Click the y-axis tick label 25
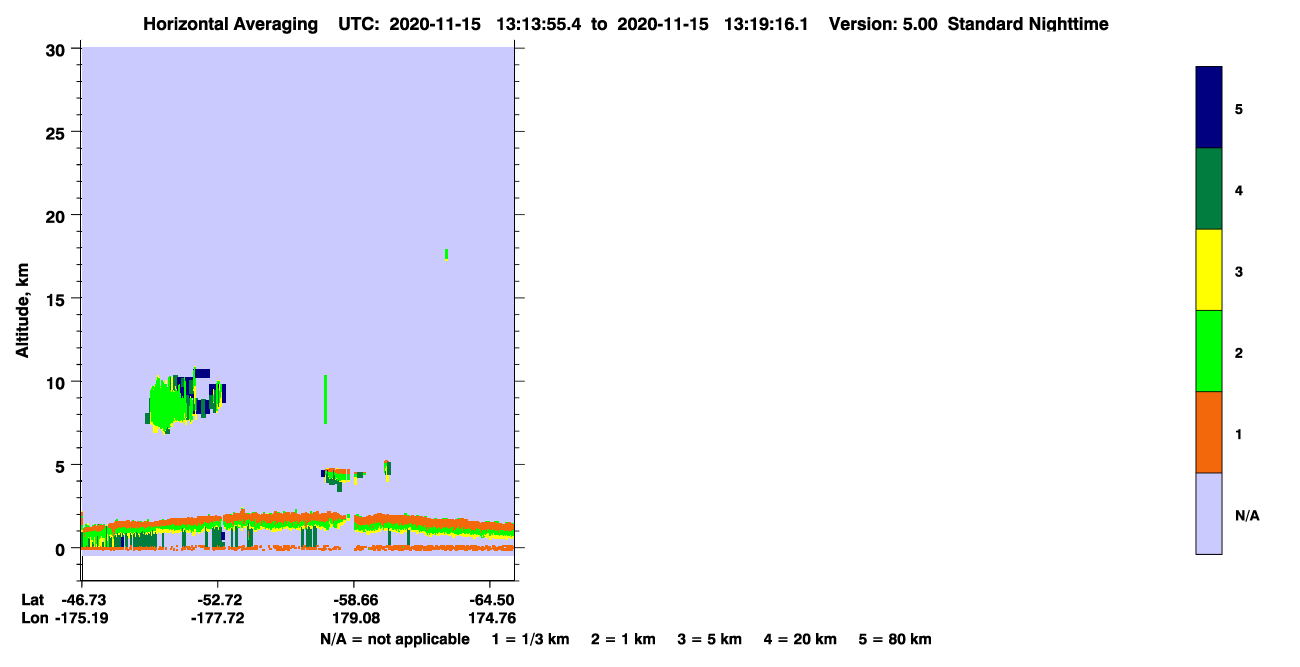Image resolution: width=1300 pixels, height=667 pixels. pos(58,132)
